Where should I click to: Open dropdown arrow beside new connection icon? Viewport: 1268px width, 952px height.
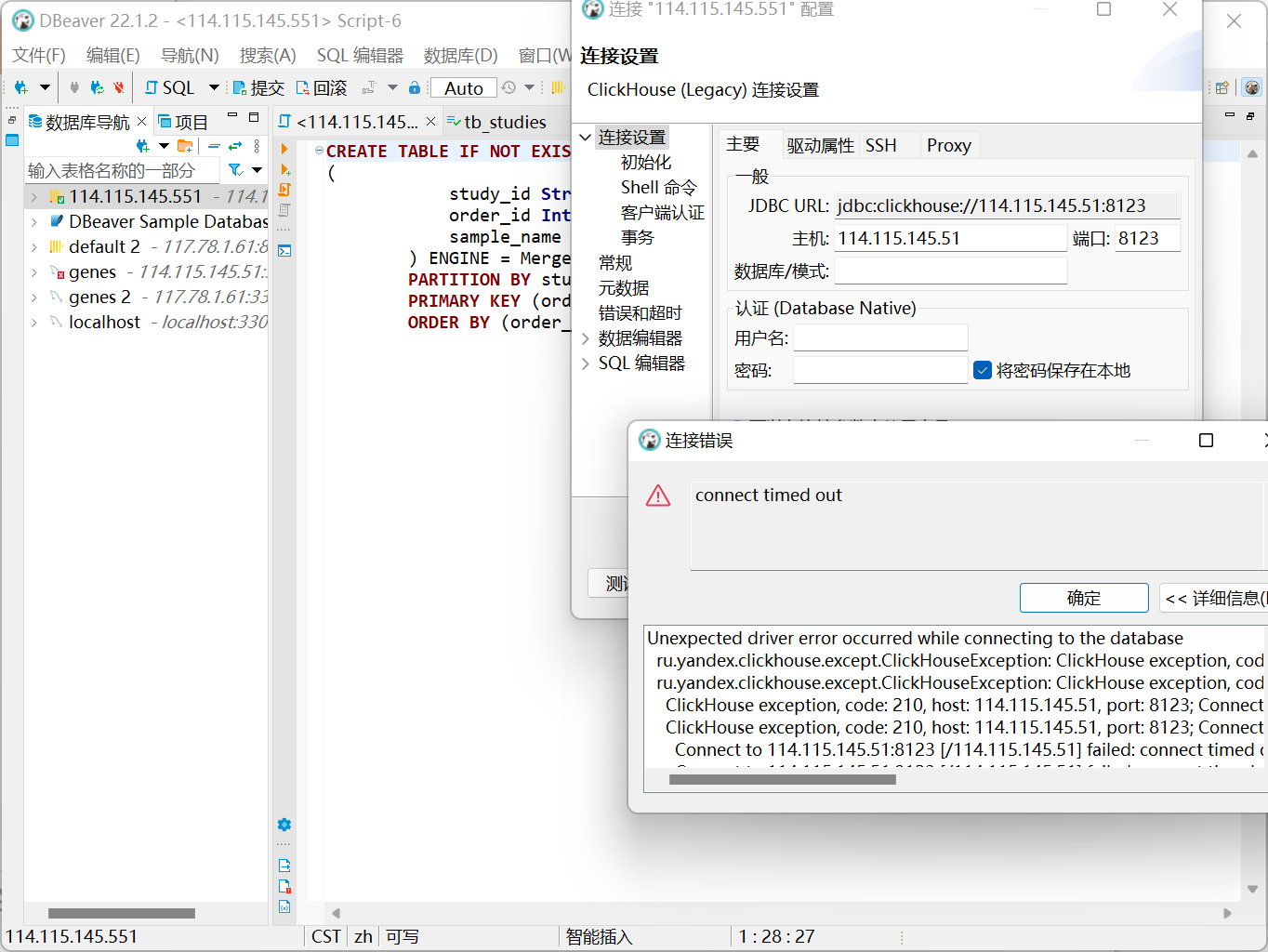tap(44, 87)
